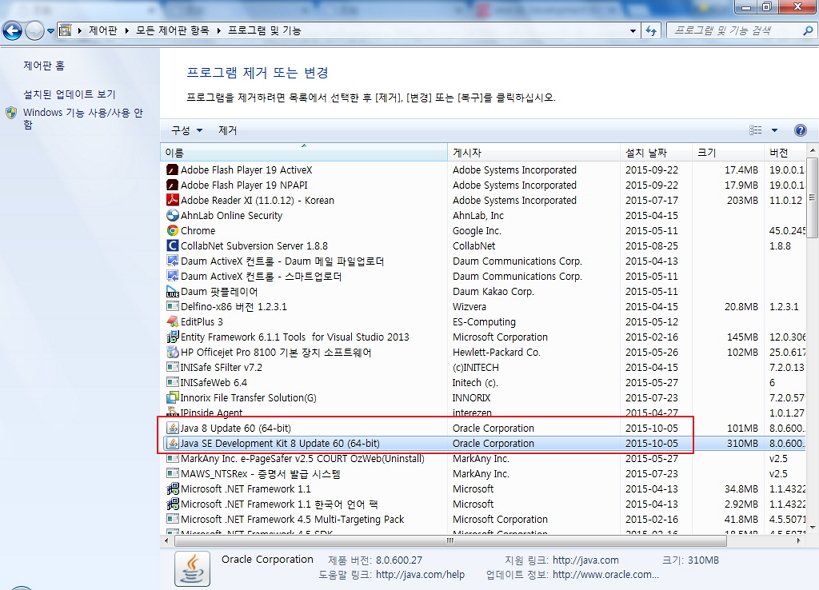This screenshot has width=819, height=590.
Task: Click Oracle Corporation publisher of Java 8 Update
Action: [493, 428]
